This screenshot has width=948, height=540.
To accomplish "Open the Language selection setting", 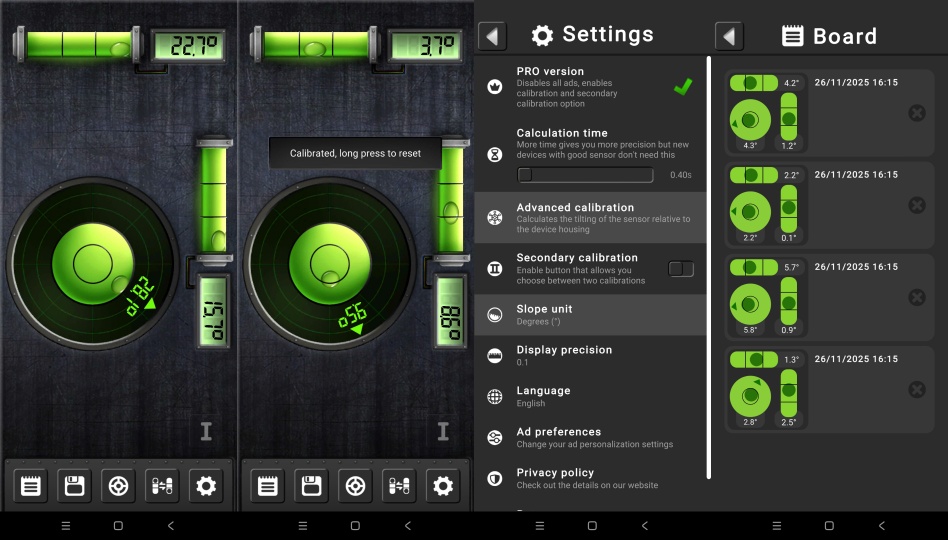I will [x=590, y=396].
